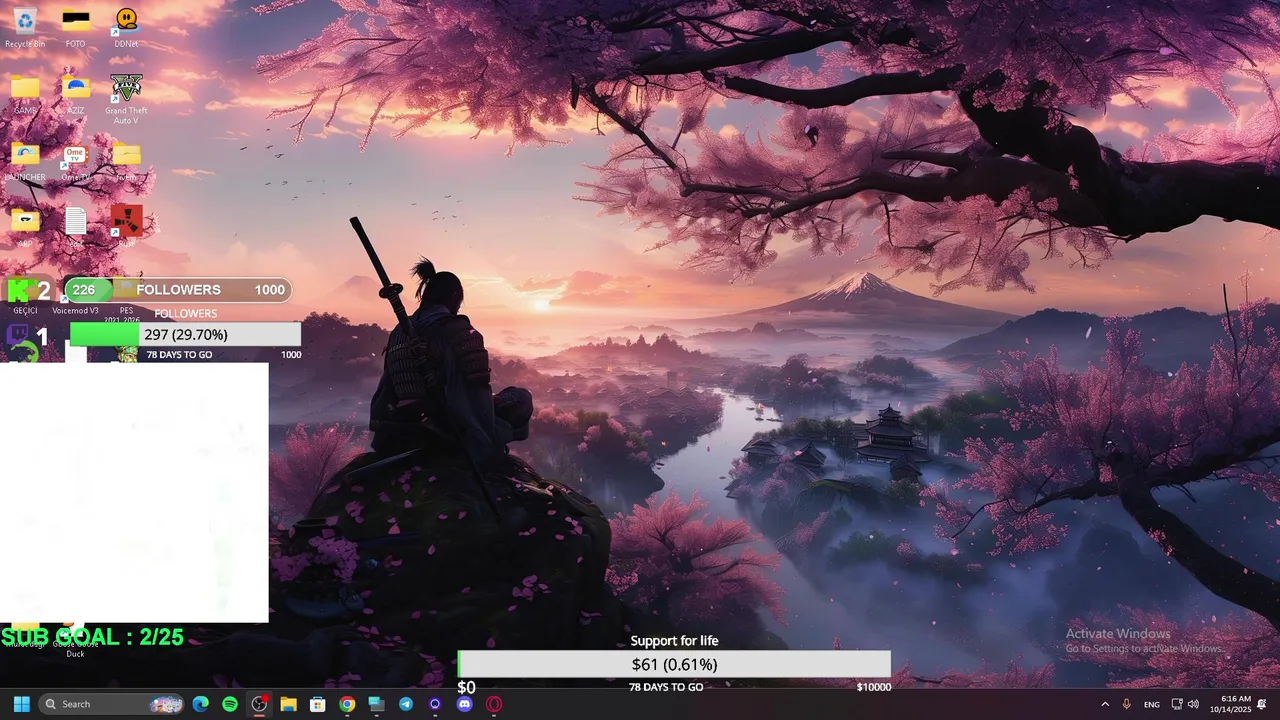Screen dimensions: 1280x720
Task: Click the SUB GOAL : 2/25 text
Action: (x=93, y=637)
